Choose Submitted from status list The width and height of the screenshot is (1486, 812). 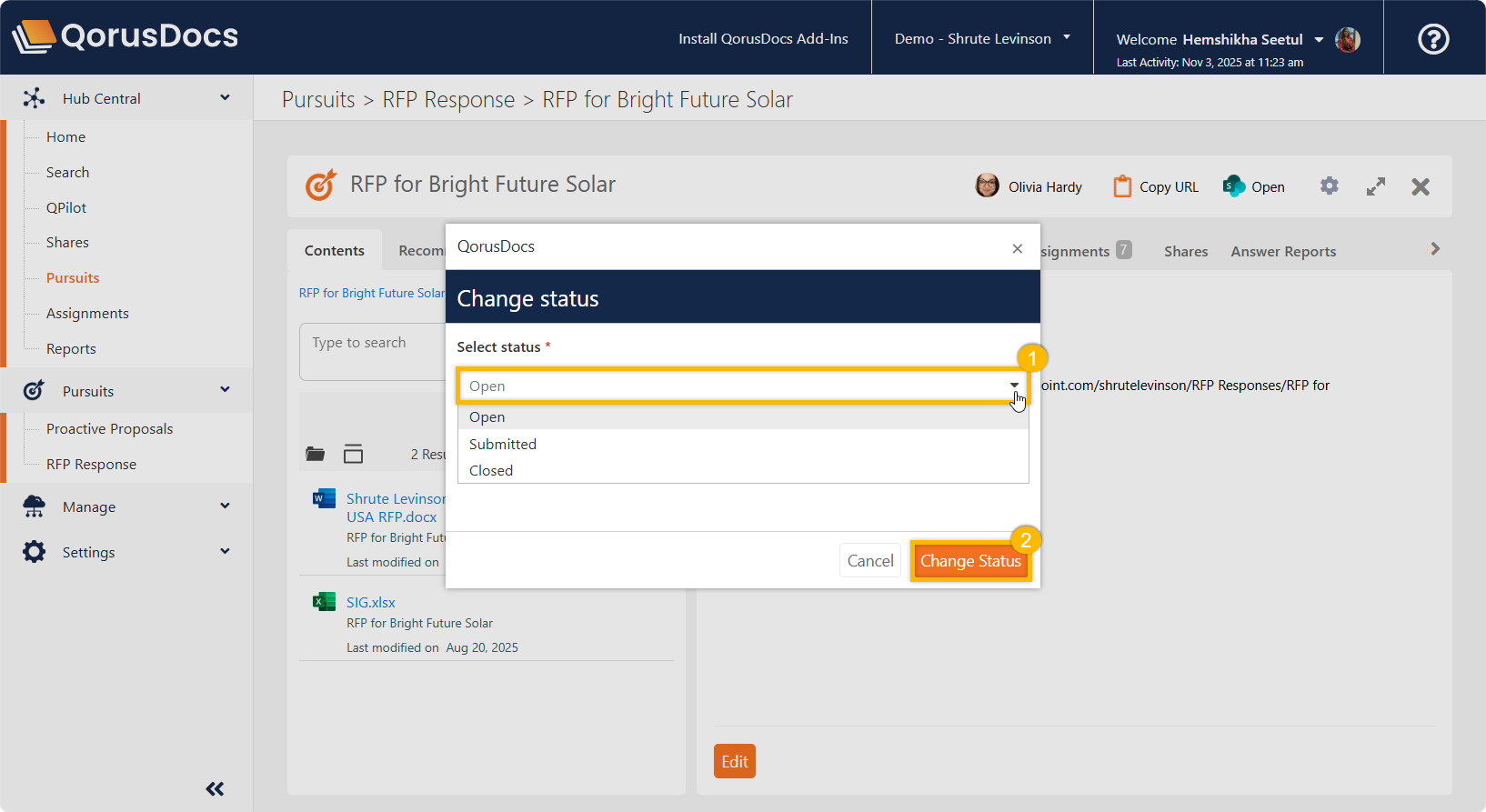point(503,444)
